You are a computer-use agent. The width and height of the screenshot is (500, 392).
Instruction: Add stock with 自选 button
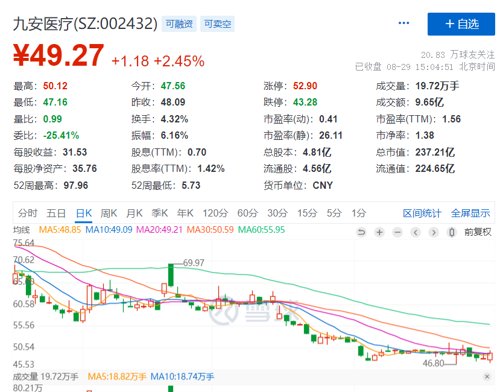tap(461, 24)
